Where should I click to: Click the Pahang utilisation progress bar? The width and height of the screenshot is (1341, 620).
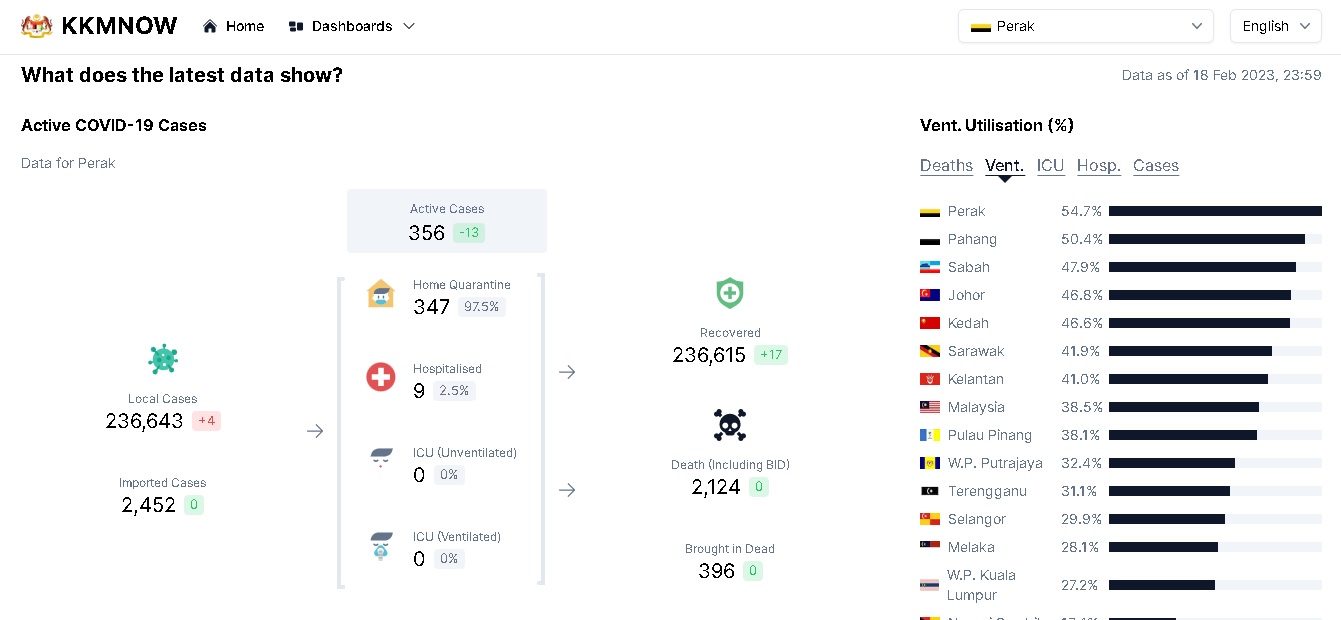coord(1214,239)
